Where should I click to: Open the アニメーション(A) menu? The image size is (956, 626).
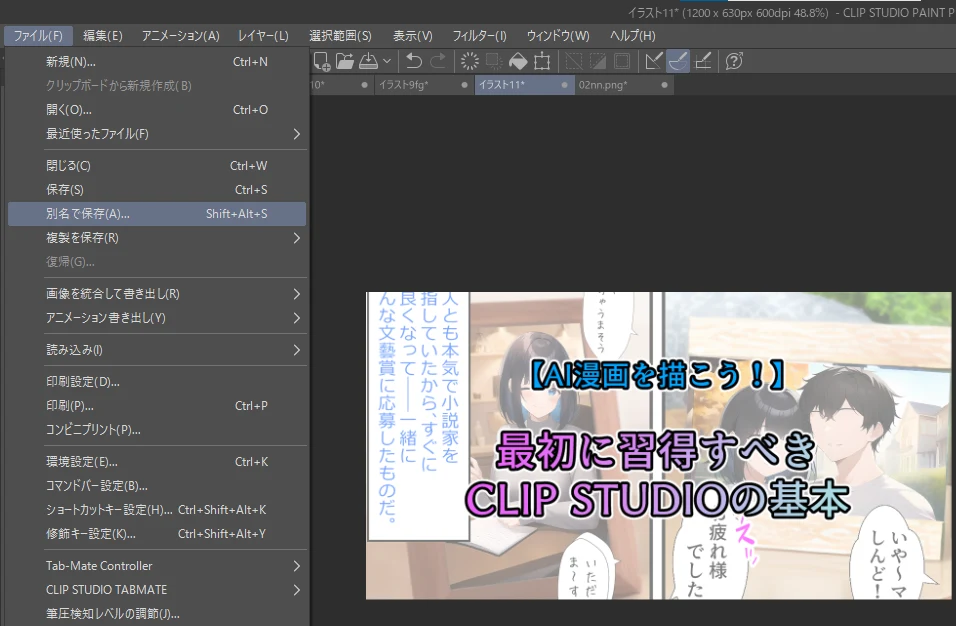point(180,36)
